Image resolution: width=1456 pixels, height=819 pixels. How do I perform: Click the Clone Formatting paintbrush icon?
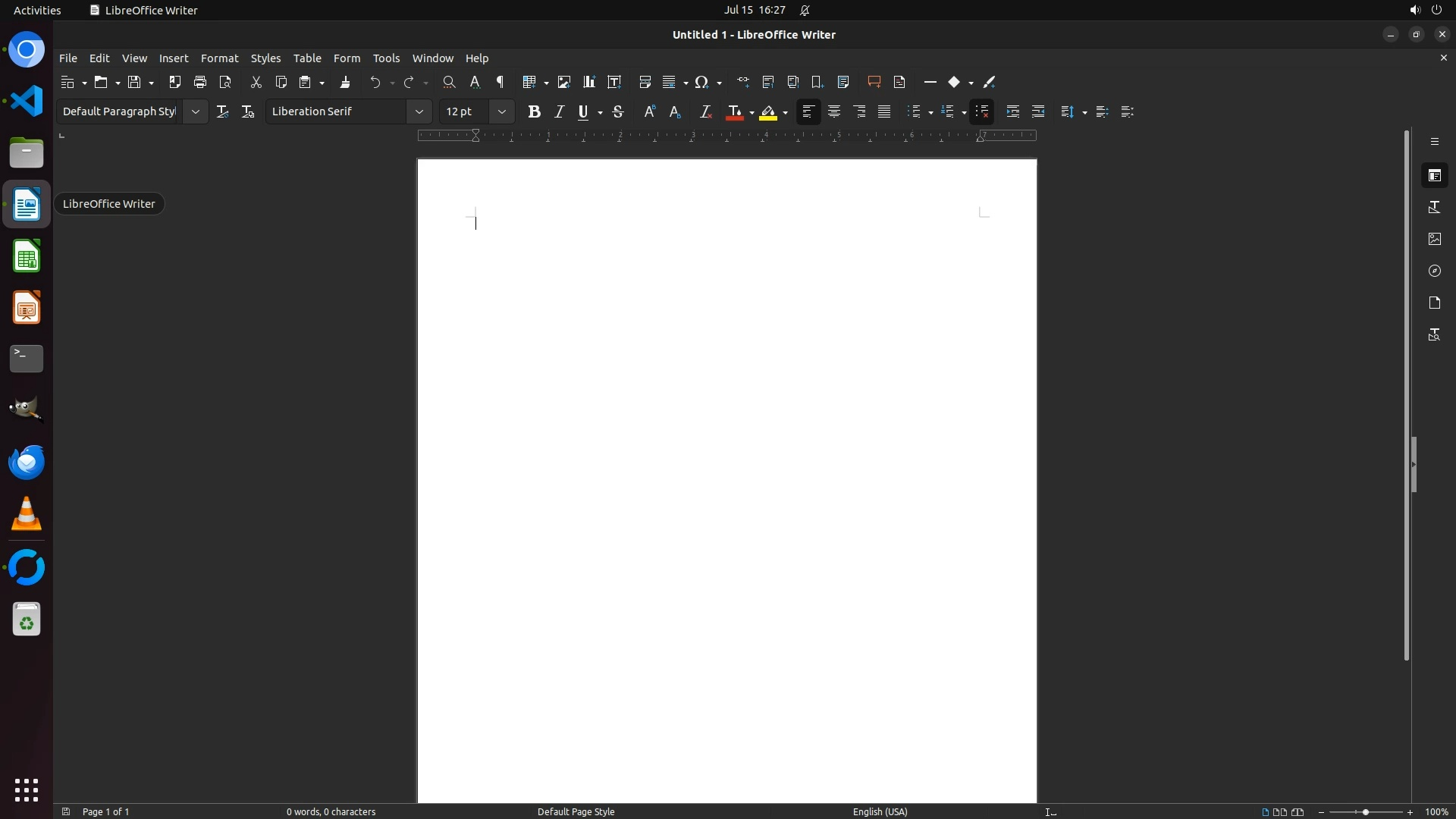click(345, 82)
